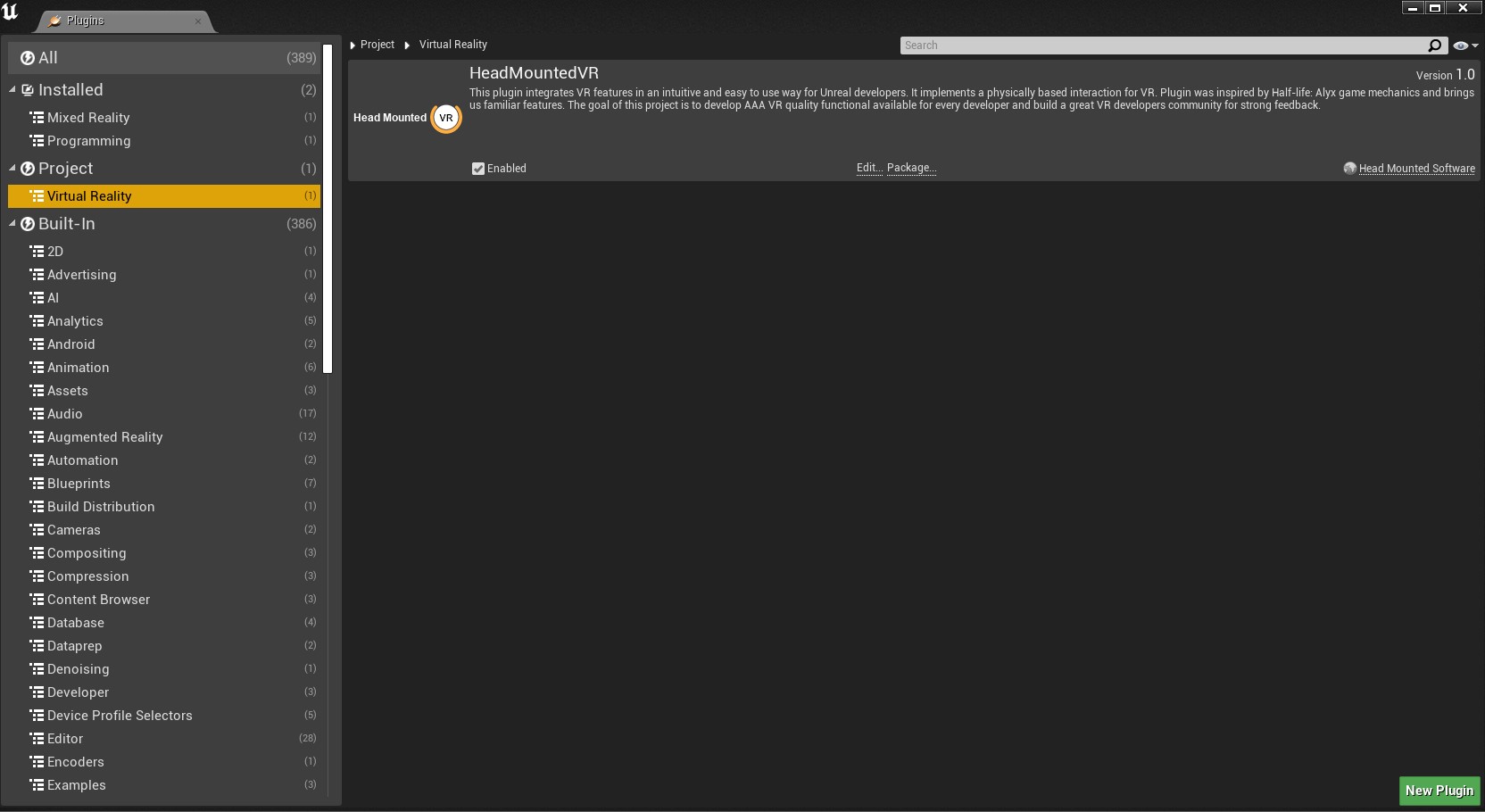Select the Automation category
This screenshot has width=1485, height=812.
click(164, 460)
